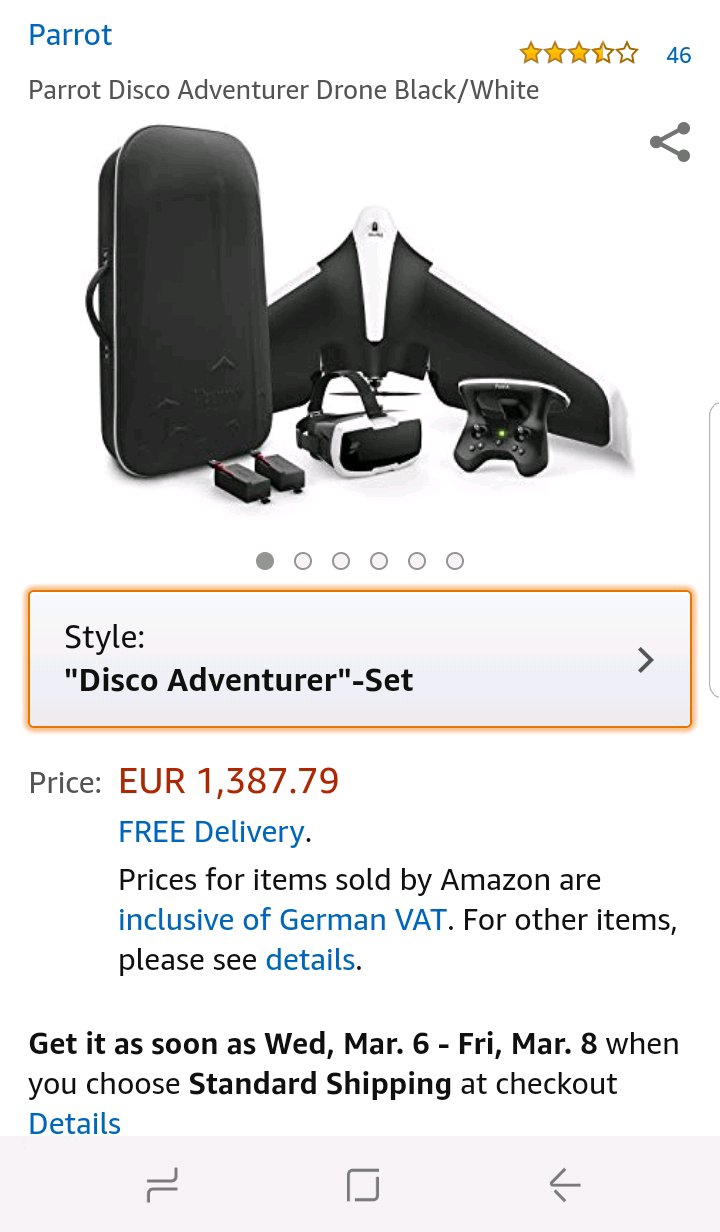
Task: Open the Parrot brand link
Action: [70, 35]
